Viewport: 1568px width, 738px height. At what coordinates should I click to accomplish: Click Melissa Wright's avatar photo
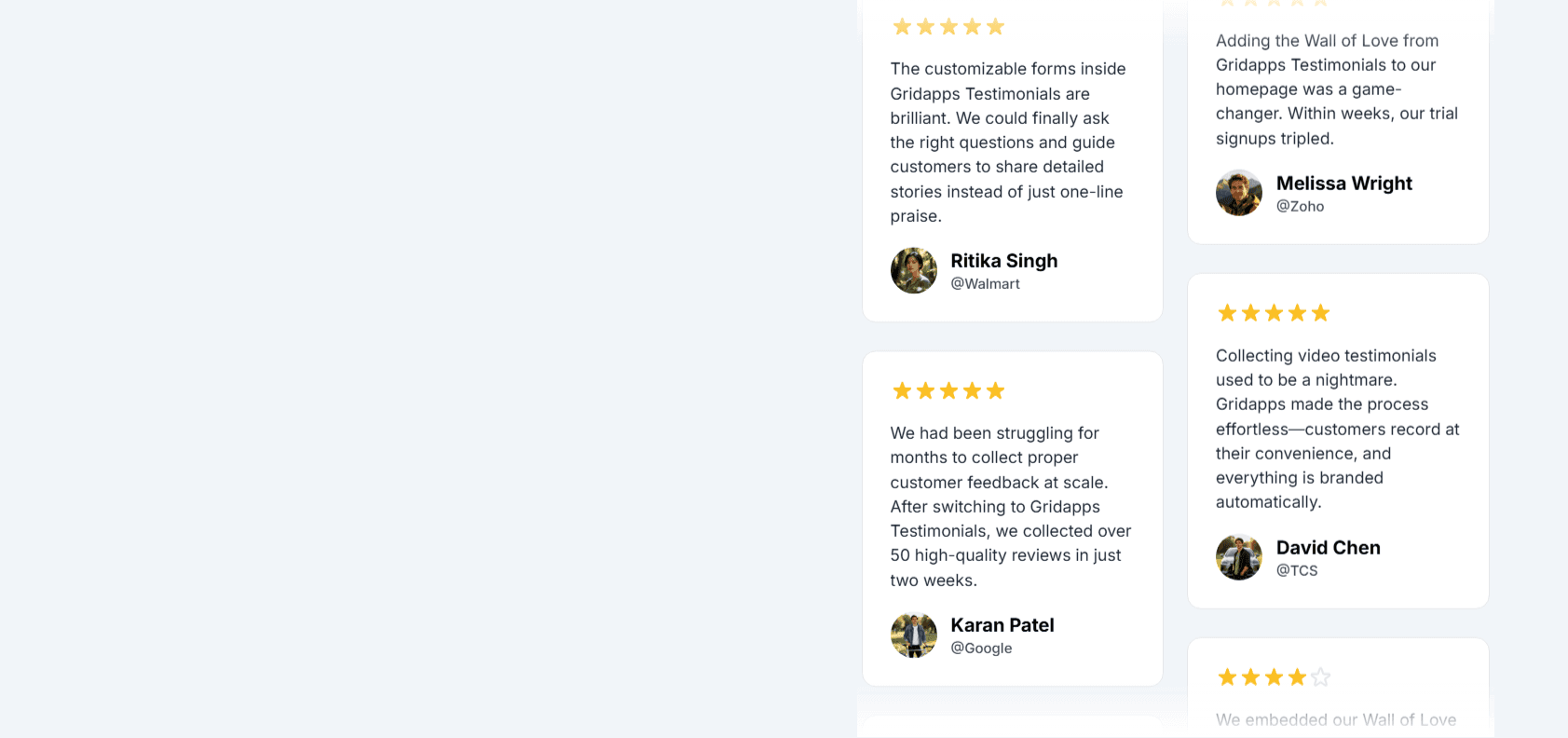tap(1238, 193)
